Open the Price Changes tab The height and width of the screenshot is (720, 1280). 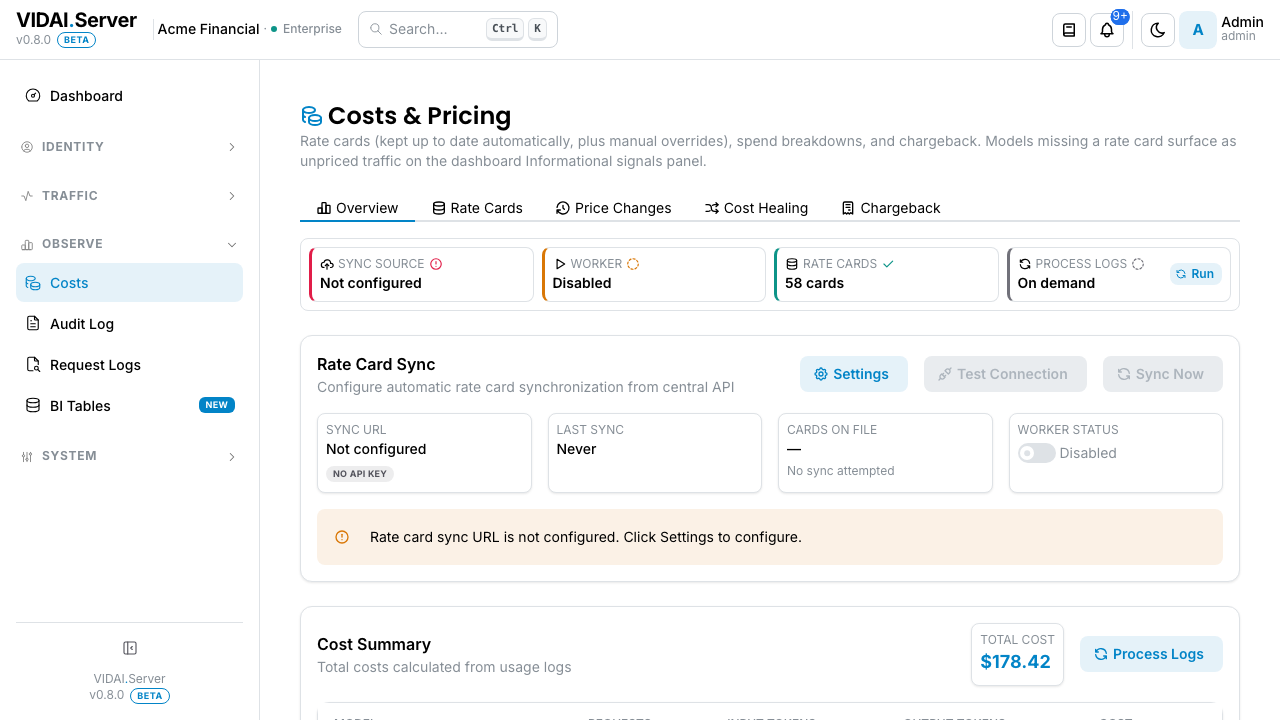(x=613, y=208)
